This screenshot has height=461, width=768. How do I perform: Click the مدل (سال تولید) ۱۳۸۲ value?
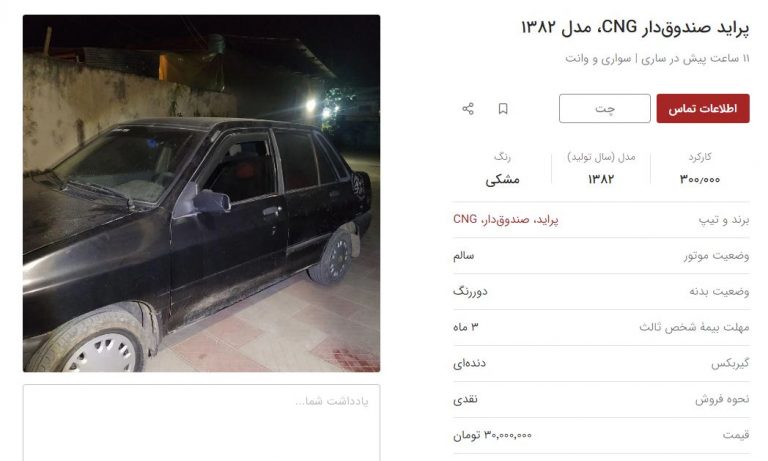pos(601,179)
